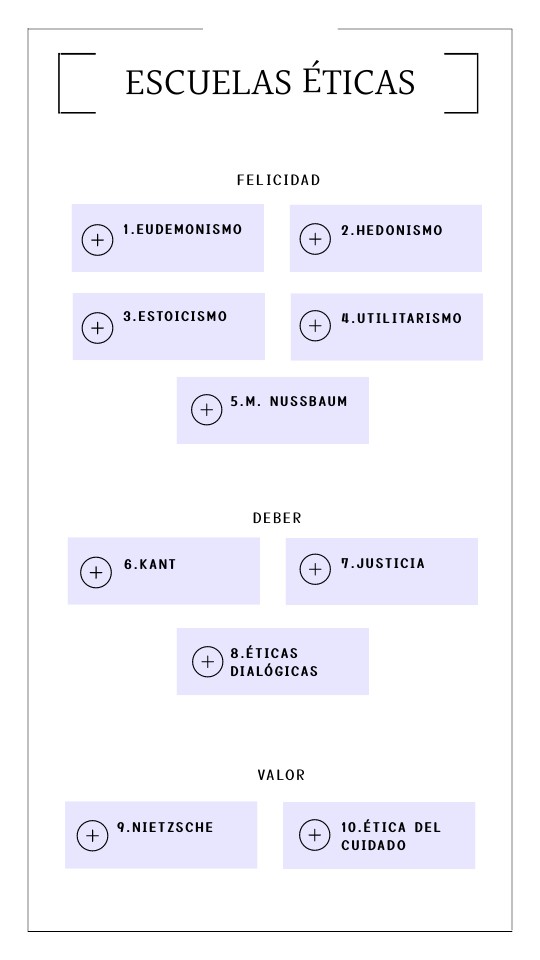The width and height of the screenshot is (540, 960).
Task: Open the plus icon beside 7.Justicia
Action: (315, 569)
